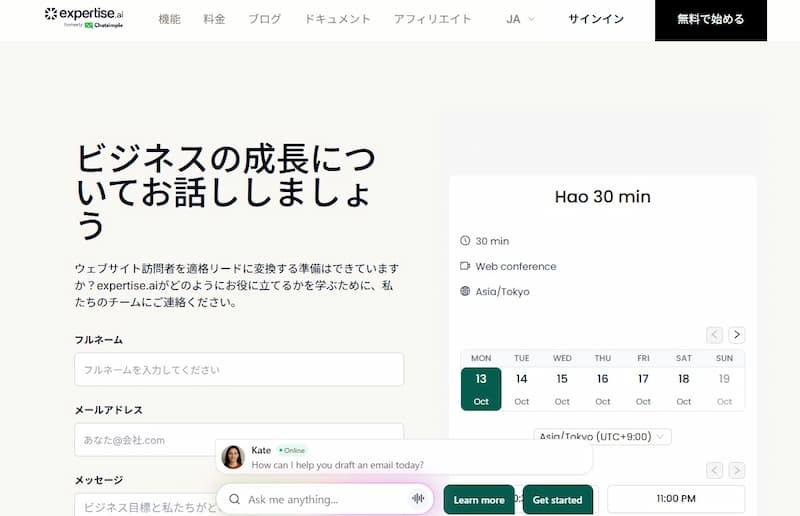Go to the ブログ page
The image size is (800, 516).
click(x=264, y=19)
